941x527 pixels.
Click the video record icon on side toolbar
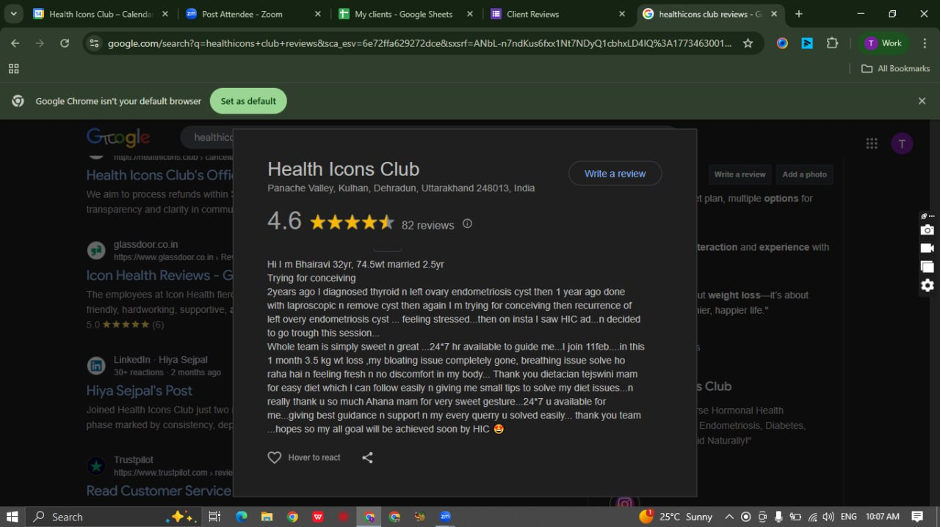pyautogui.click(x=927, y=248)
